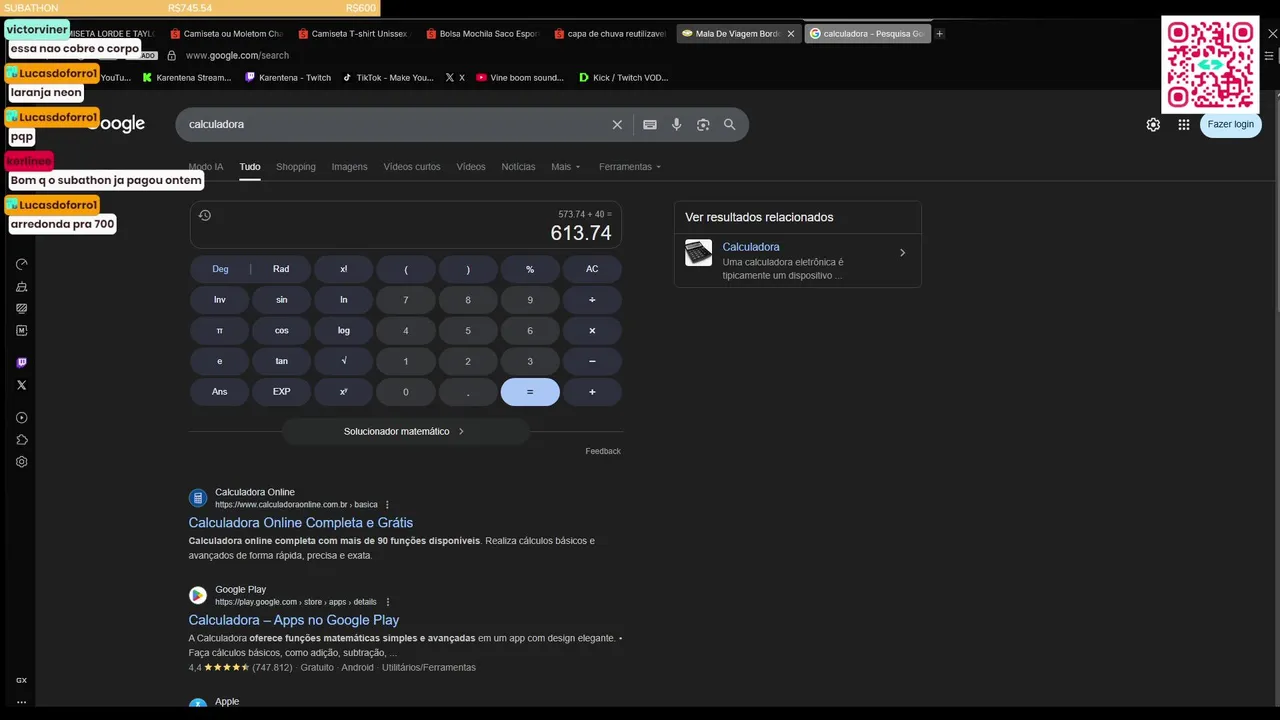Click the EXP key
The width and height of the screenshot is (1280, 720).
click(281, 392)
